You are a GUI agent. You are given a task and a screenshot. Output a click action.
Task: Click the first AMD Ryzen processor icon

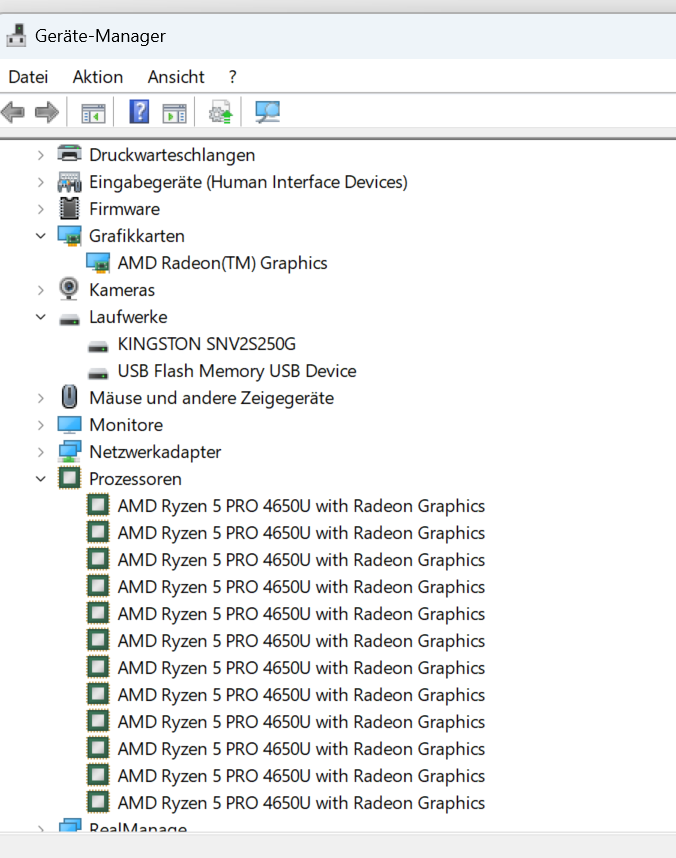98,505
